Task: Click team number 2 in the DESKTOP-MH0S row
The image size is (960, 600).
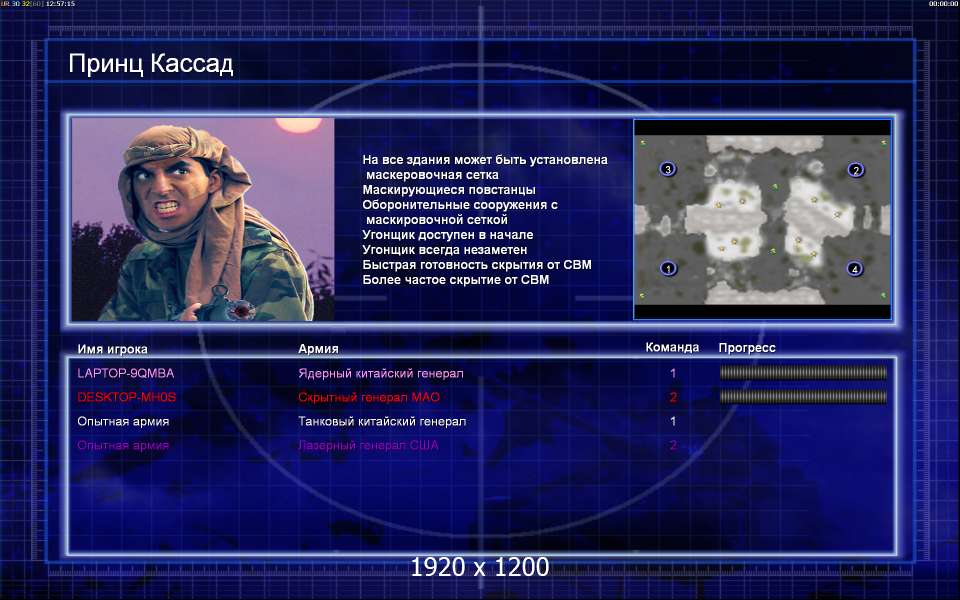Action: 673,397
